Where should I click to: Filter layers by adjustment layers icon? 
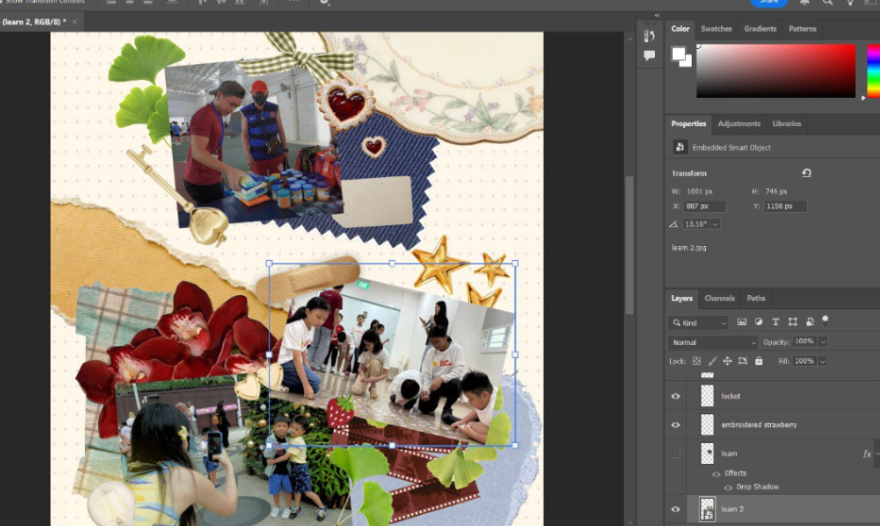click(759, 322)
